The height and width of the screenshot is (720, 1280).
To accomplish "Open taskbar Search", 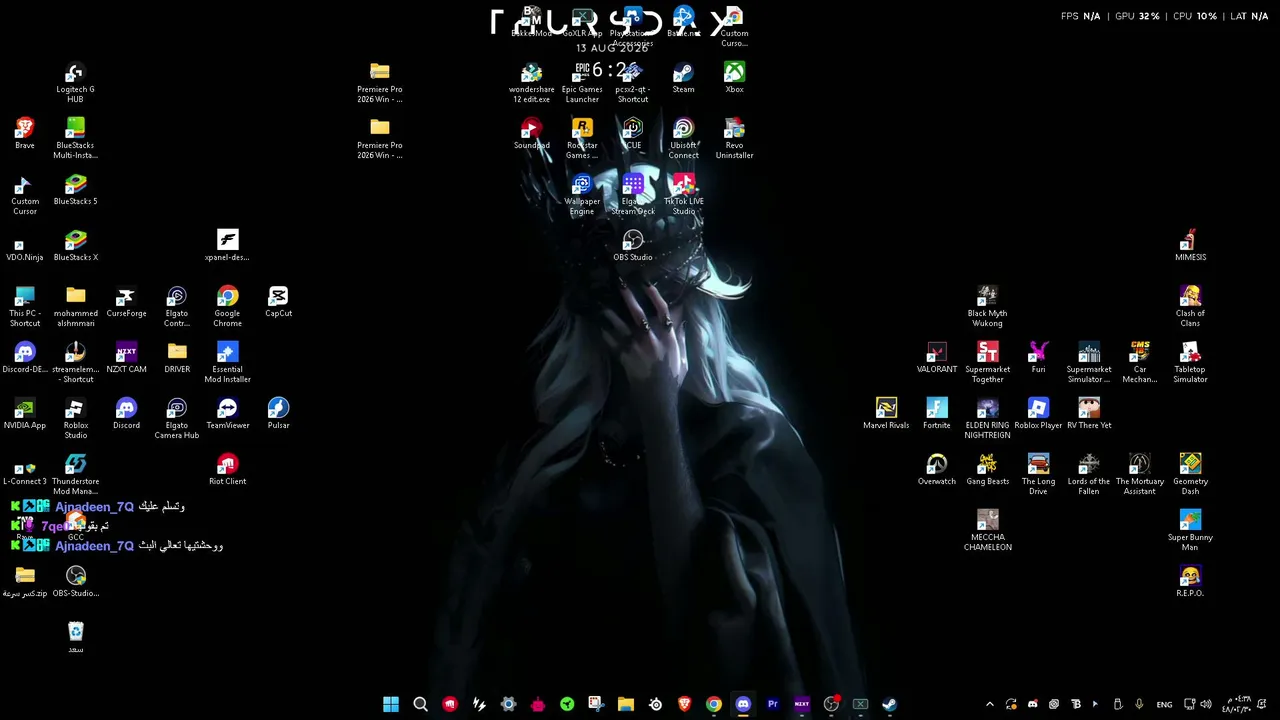I will pyautogui.click(x=420, y=704).
